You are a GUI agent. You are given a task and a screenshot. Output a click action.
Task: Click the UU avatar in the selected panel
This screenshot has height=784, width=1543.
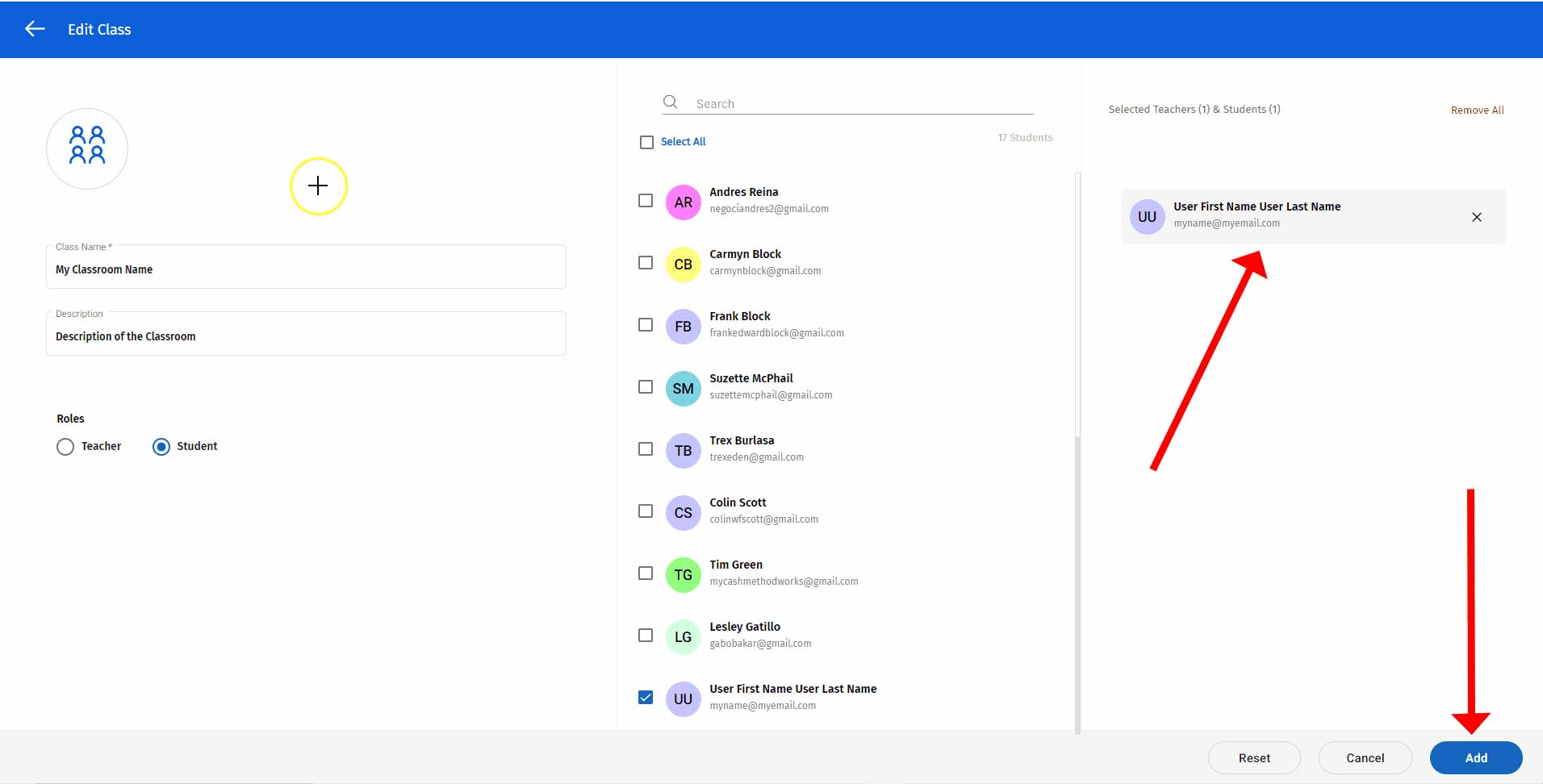[1147, 216]
